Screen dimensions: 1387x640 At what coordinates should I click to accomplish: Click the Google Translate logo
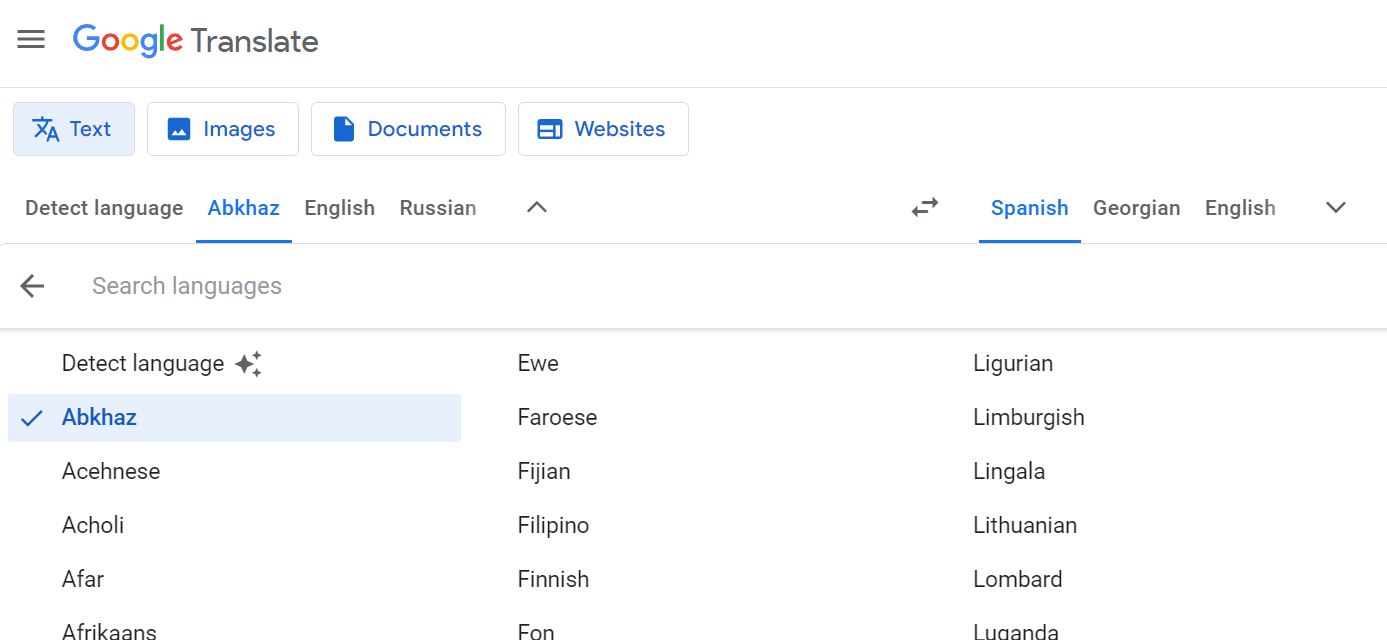195,40
